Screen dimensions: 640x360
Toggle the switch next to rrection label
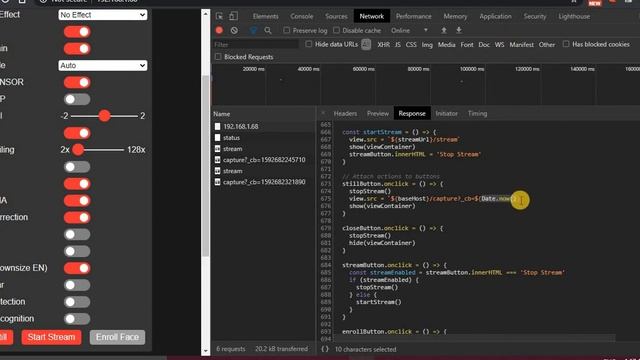tap(77, 218)
